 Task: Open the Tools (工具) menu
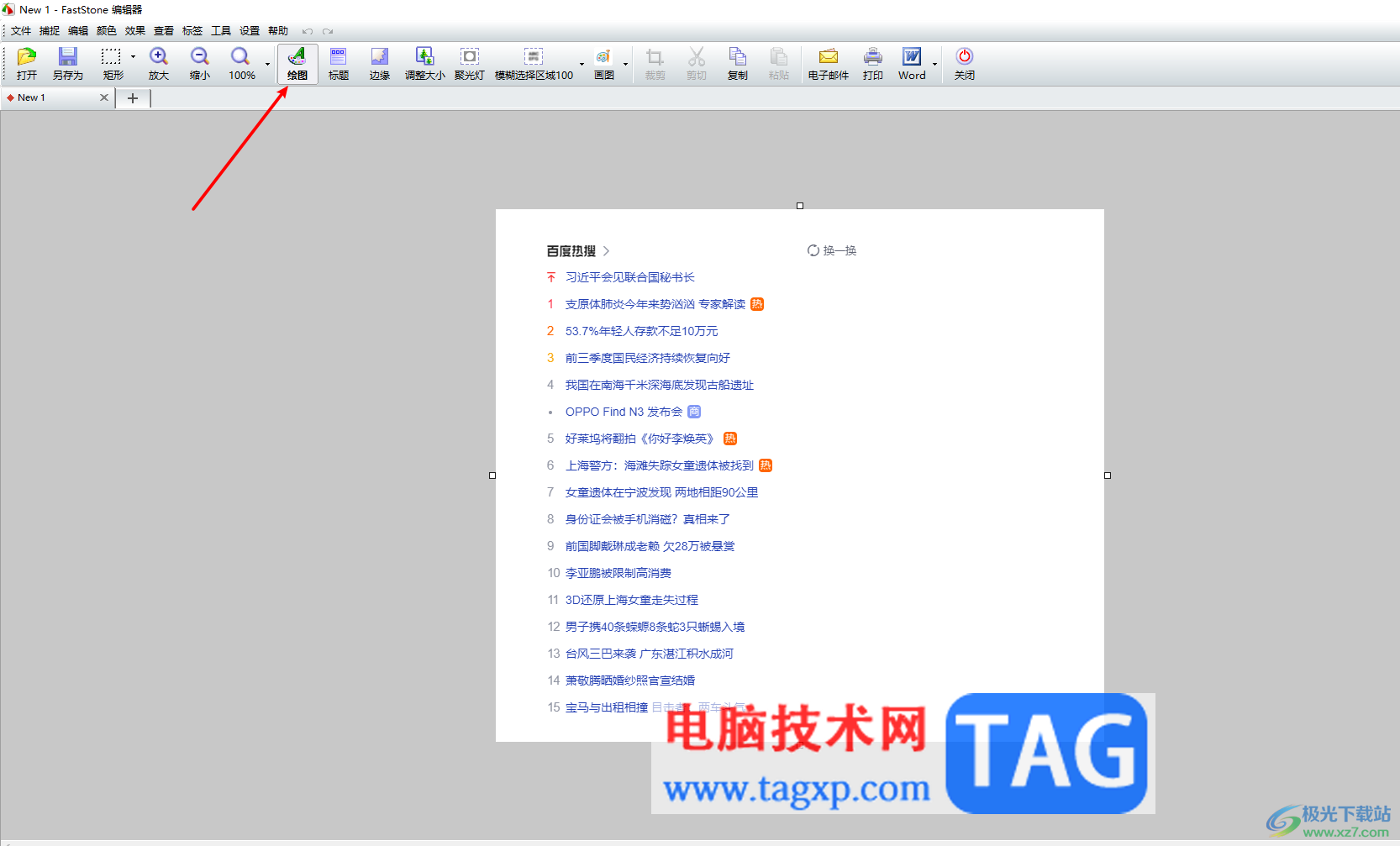click(221, 31)
